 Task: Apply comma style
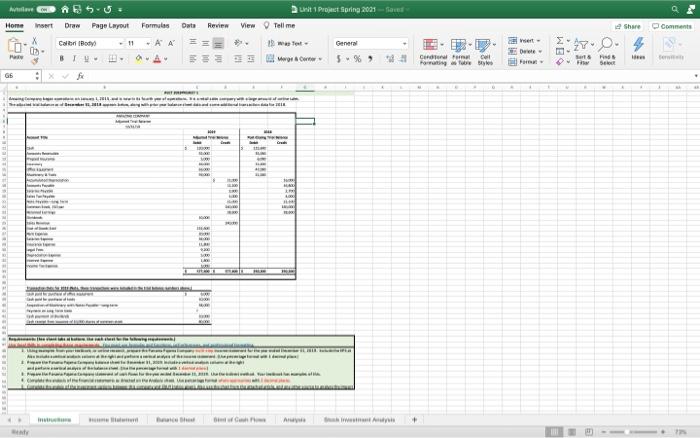(370, 58)
